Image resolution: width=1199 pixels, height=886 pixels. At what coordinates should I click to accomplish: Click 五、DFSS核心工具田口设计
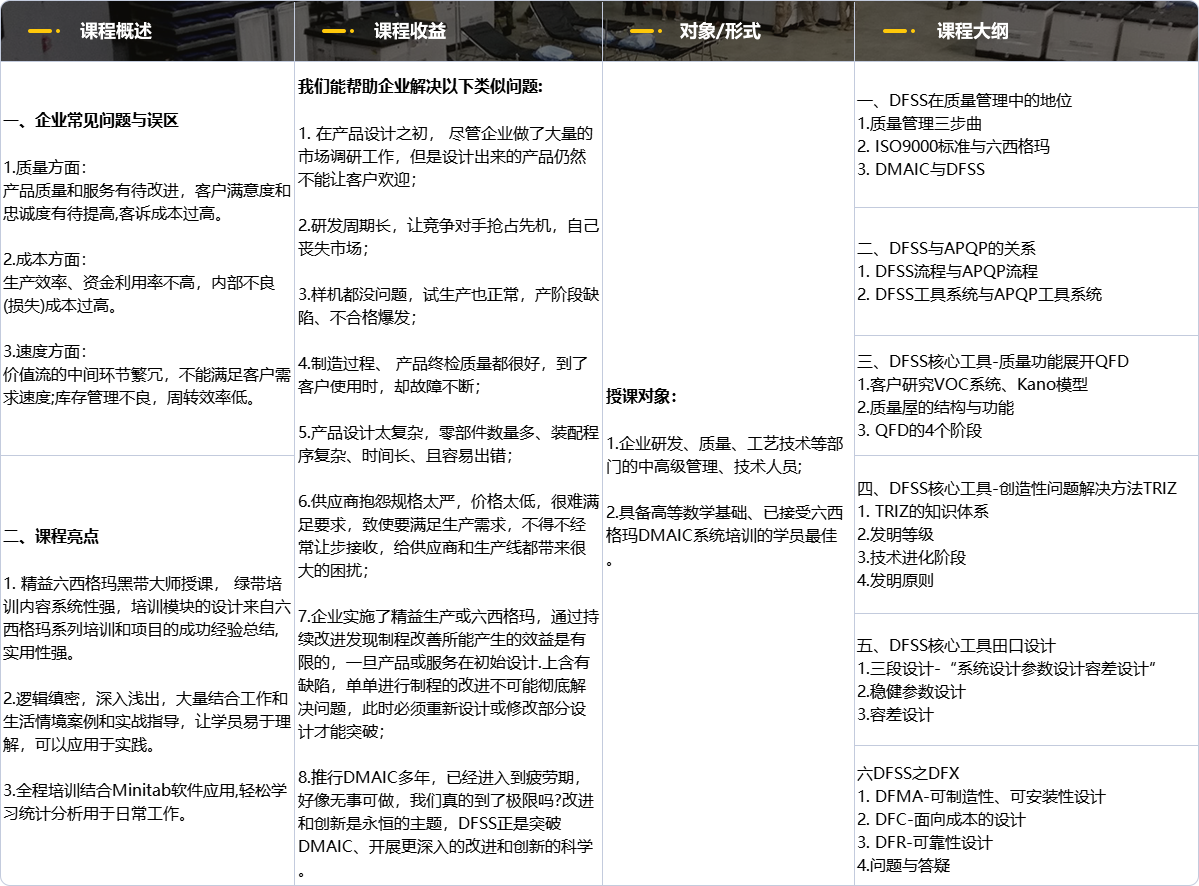coord(956,645)
